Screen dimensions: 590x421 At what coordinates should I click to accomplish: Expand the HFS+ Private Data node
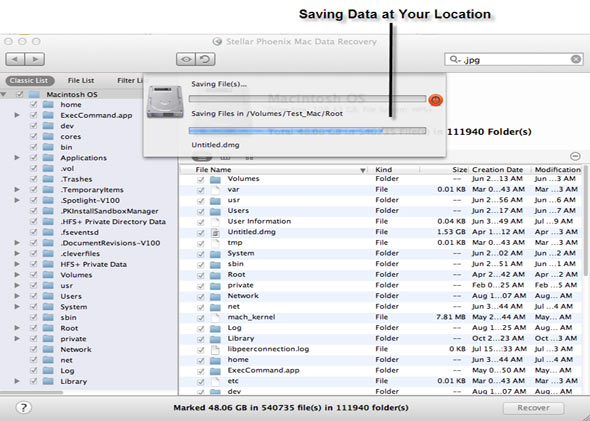pyautogui.click(x=17, y=264)
